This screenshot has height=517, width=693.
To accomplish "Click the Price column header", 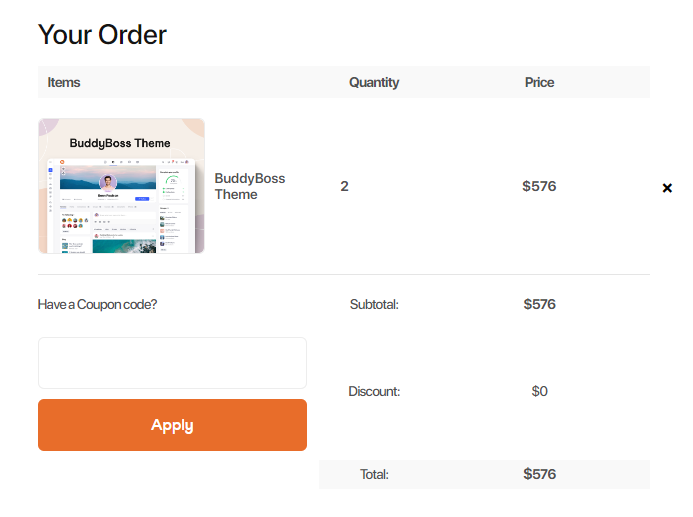I will tap(539, 82).
